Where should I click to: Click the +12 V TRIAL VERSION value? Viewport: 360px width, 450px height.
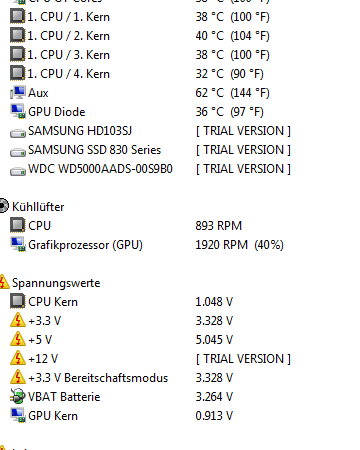pos(243,359)
